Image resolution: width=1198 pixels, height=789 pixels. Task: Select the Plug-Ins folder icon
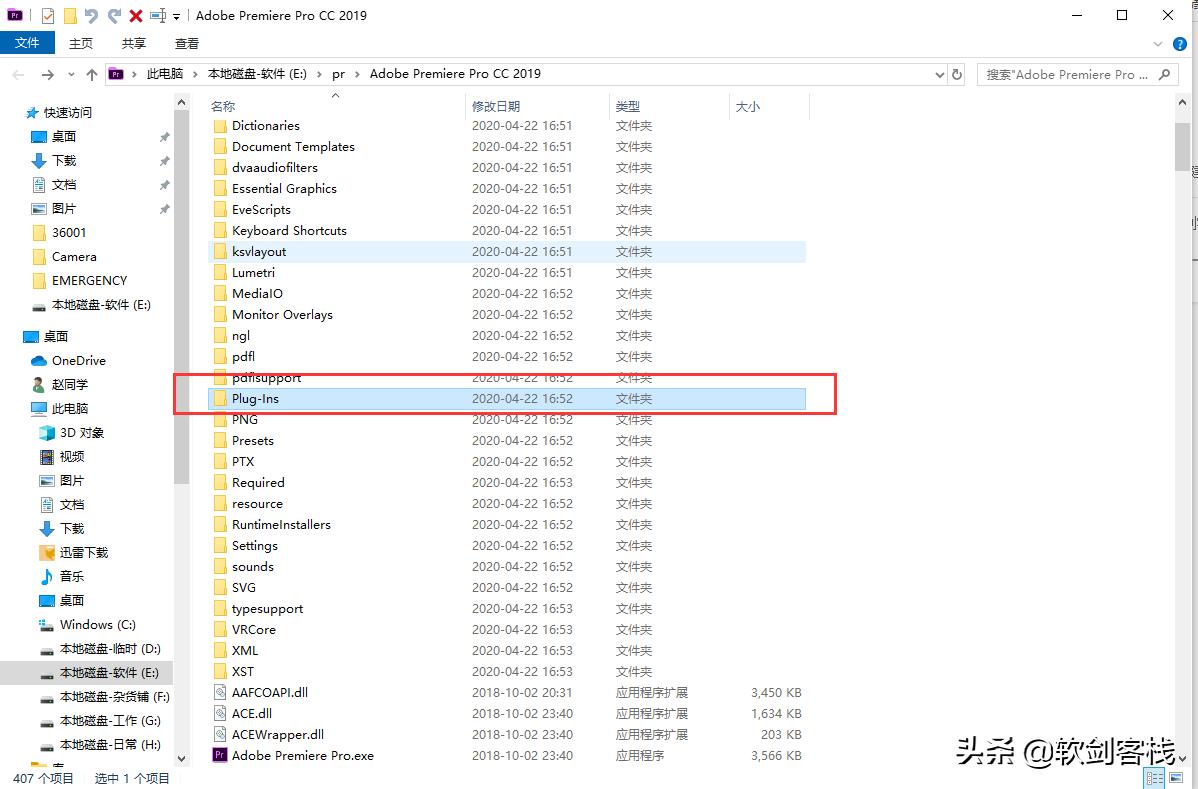tap(220, 399)
